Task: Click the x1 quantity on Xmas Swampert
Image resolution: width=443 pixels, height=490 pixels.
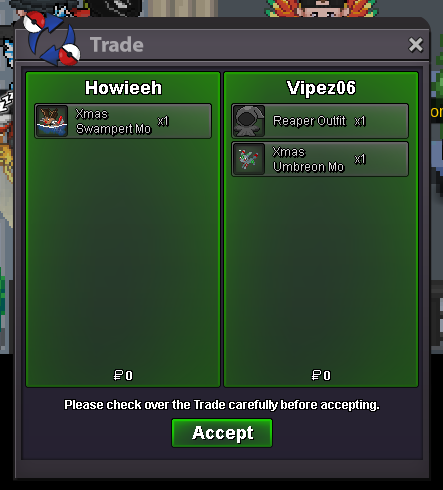Action: (163, 121)
